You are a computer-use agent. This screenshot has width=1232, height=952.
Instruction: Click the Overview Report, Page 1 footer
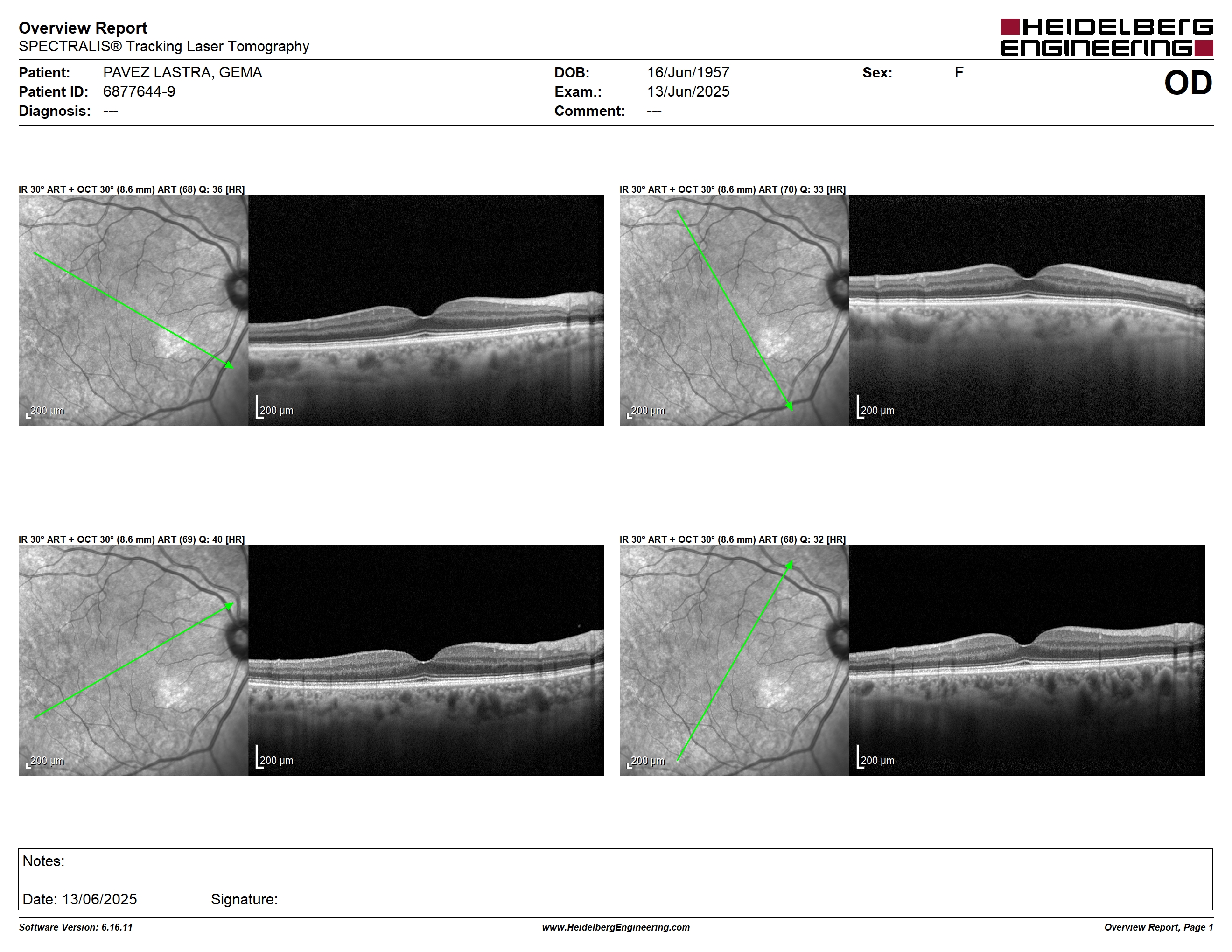[1159, 927]
